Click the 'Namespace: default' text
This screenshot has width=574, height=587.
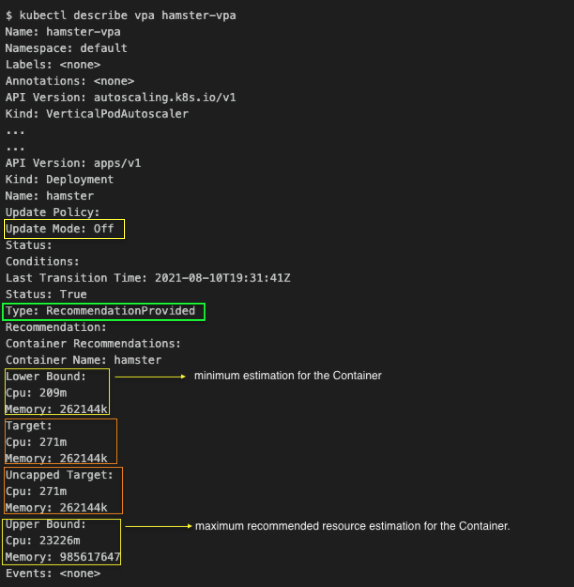pos(66,48)
